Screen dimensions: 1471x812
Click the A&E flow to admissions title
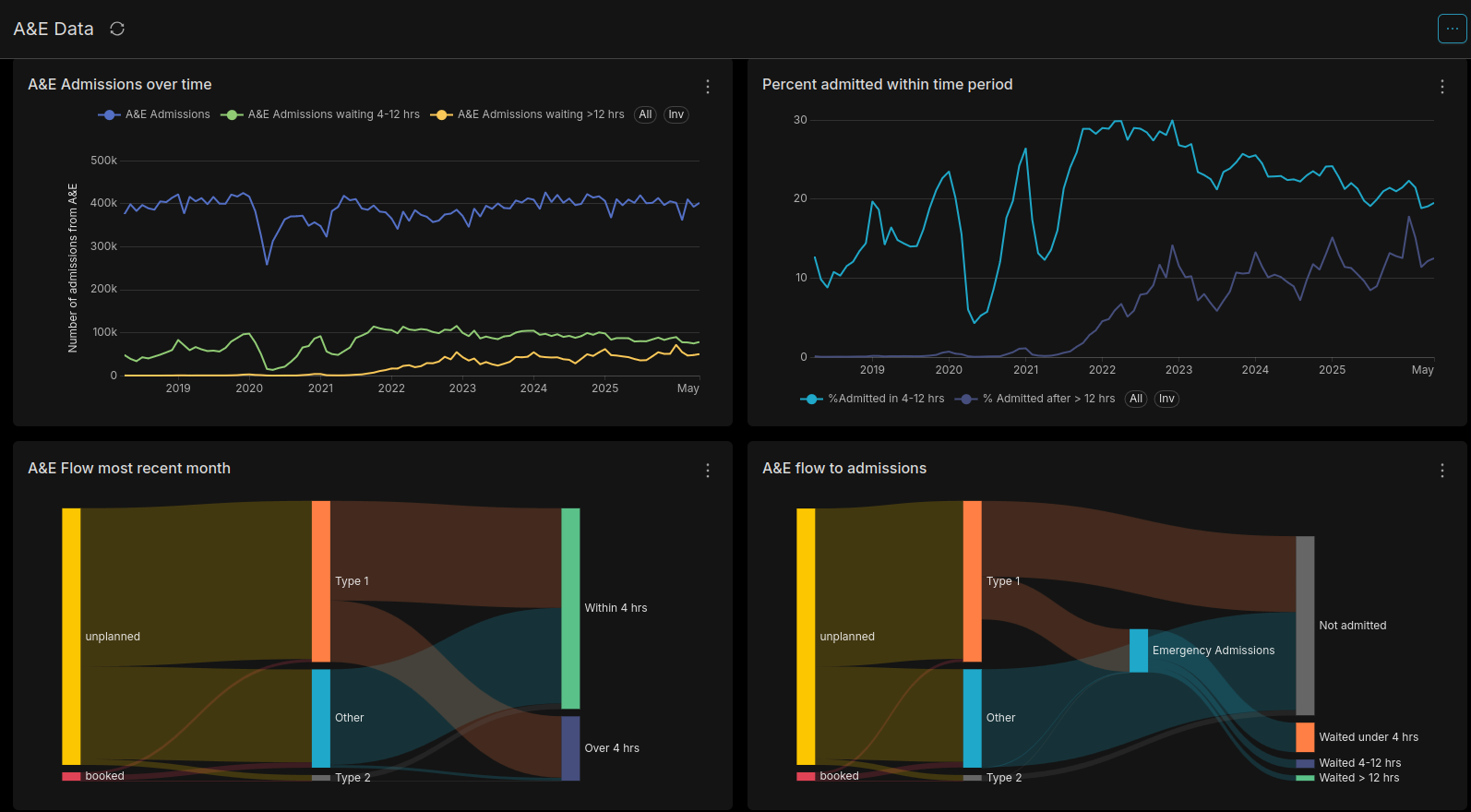click(x=844, y=468)
